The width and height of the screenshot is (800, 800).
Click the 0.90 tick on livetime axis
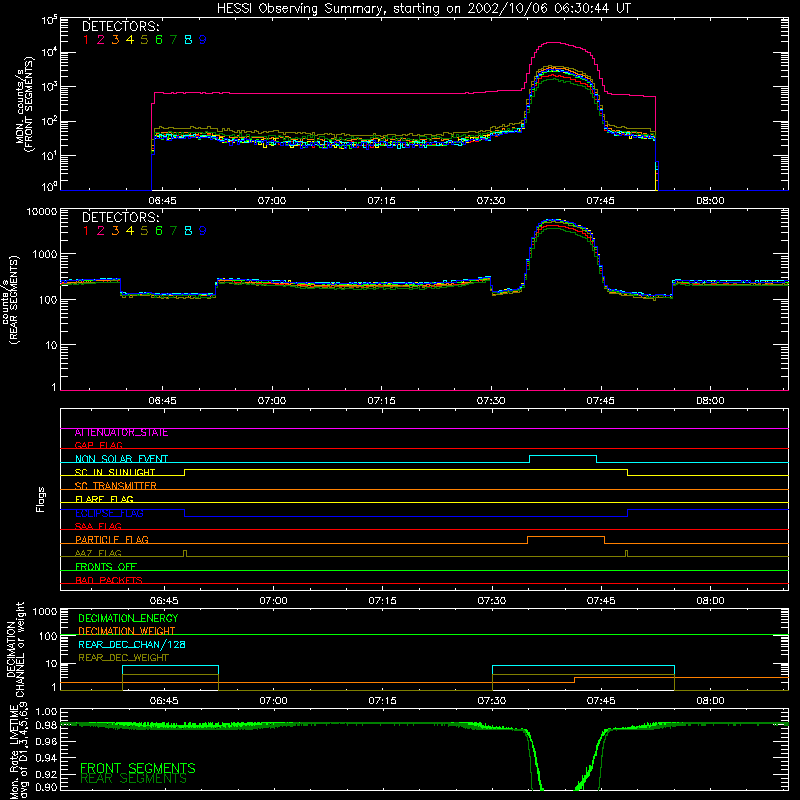(x=46, y=787)
